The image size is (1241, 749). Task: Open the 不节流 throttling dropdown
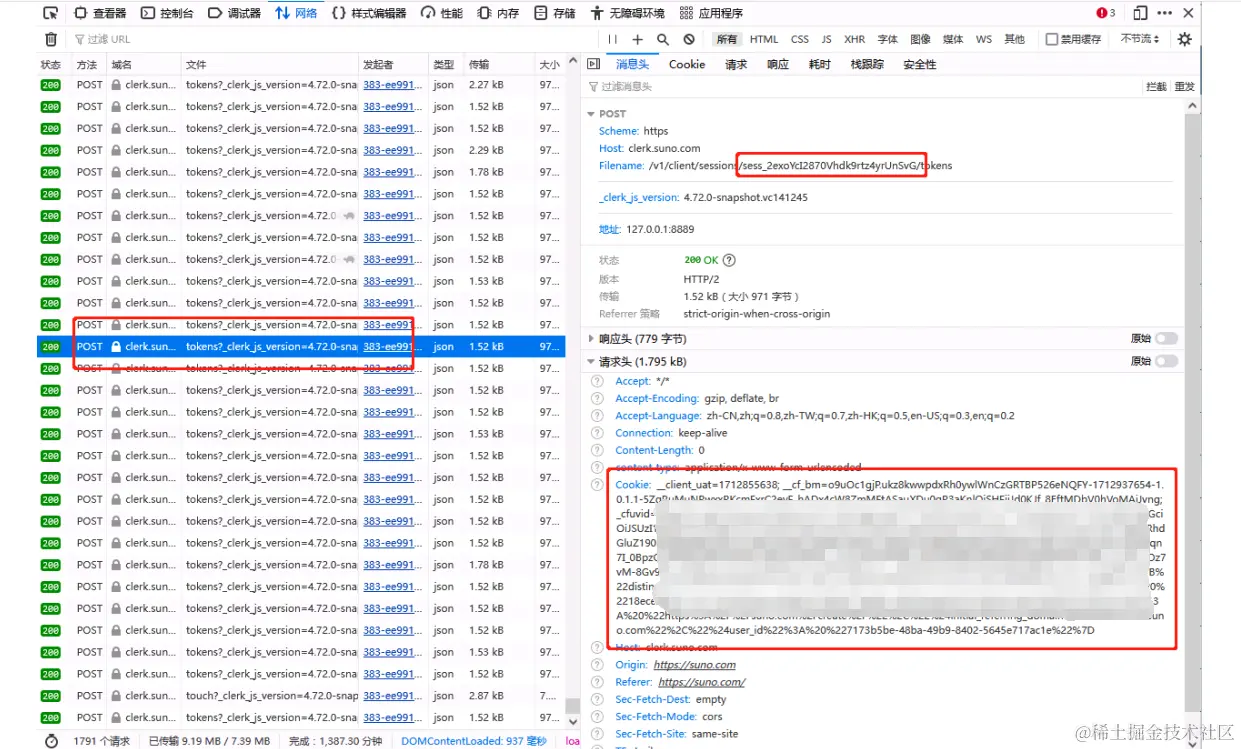click(1140, 39)
